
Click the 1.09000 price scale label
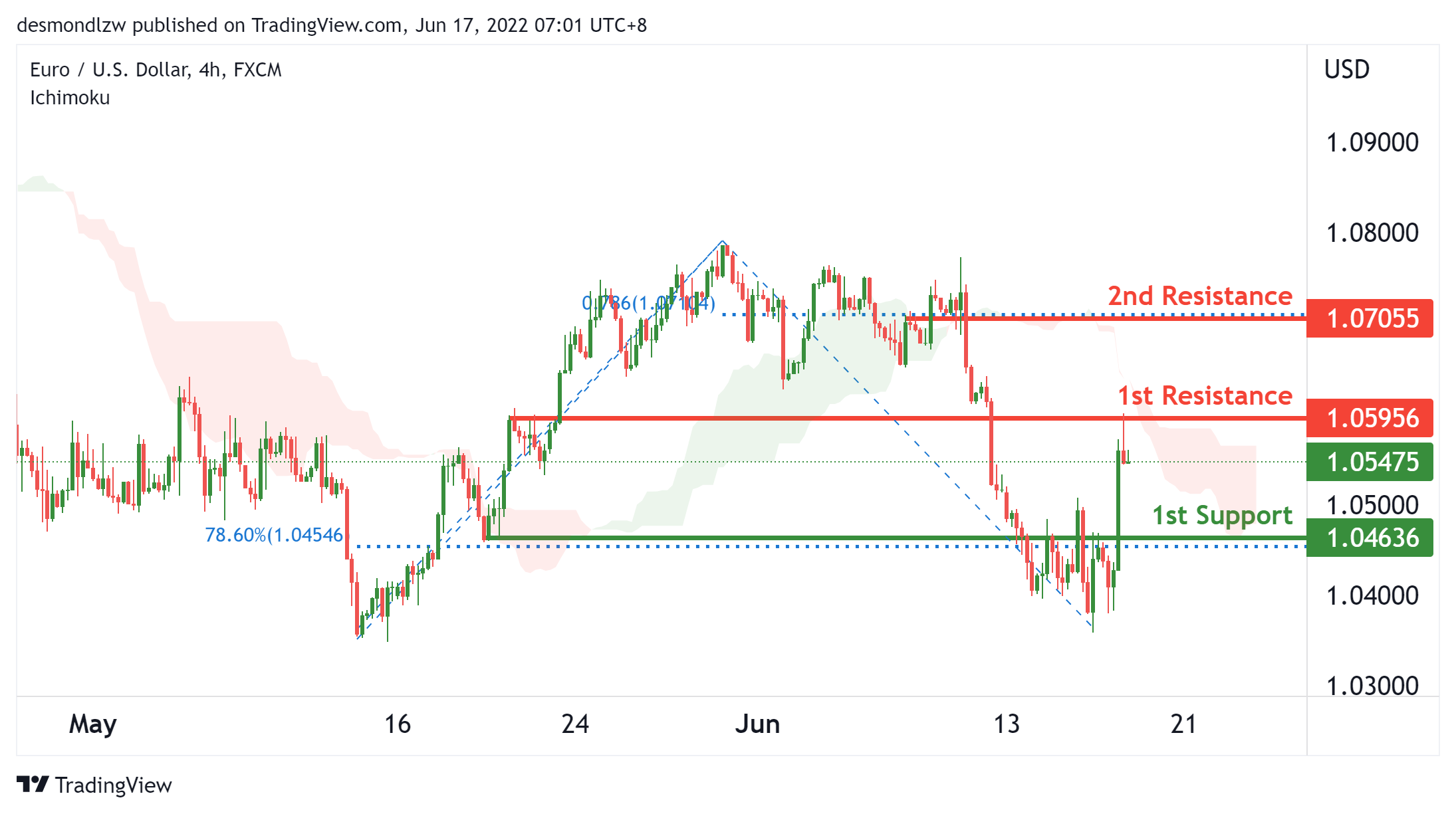[x=1372, y=142]
